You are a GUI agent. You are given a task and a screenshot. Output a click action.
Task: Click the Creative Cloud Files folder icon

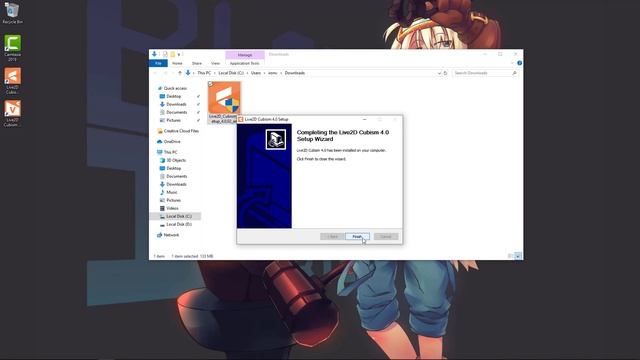click(160, 131)
